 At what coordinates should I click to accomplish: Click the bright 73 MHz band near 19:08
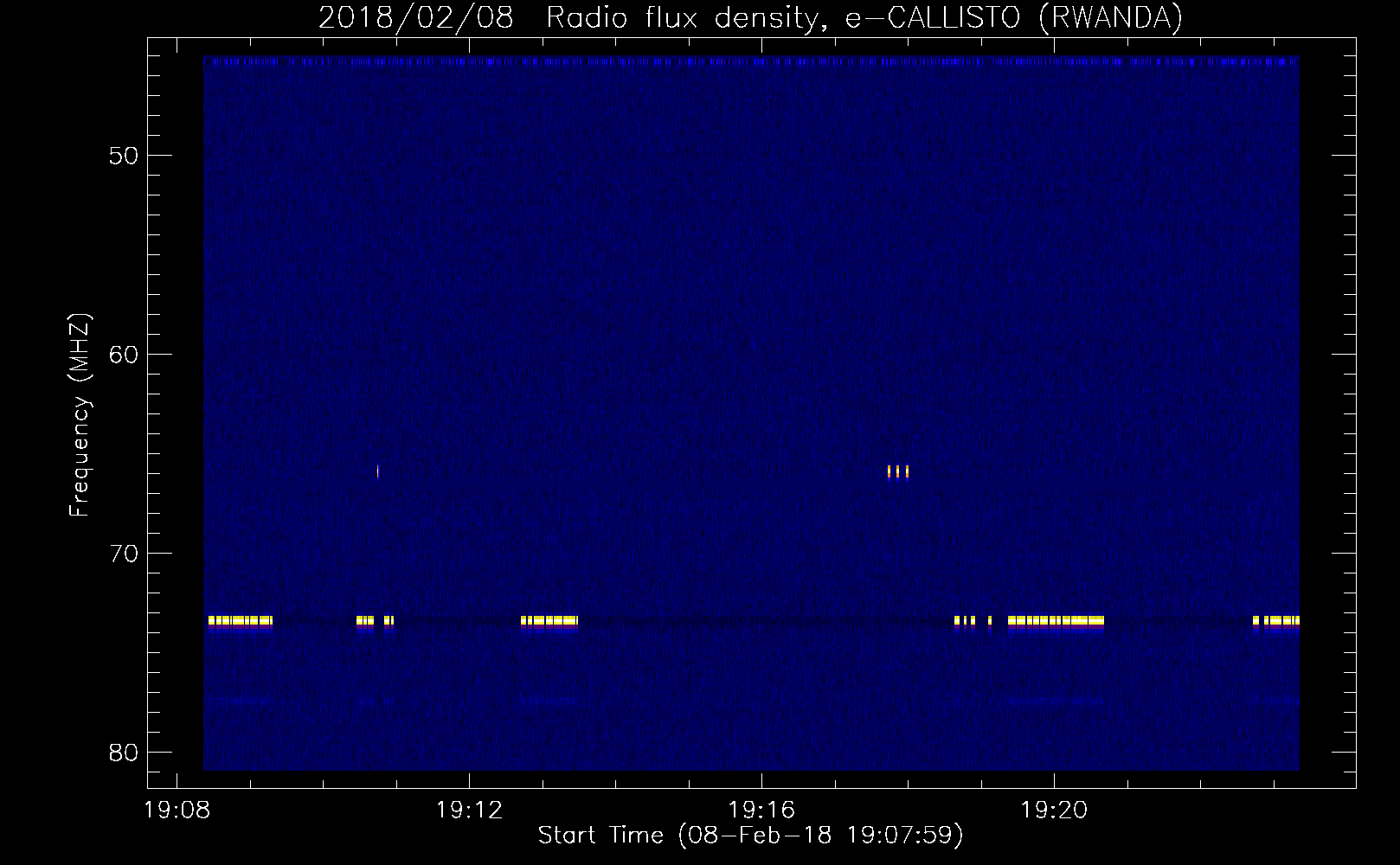(x=241, y=621)
